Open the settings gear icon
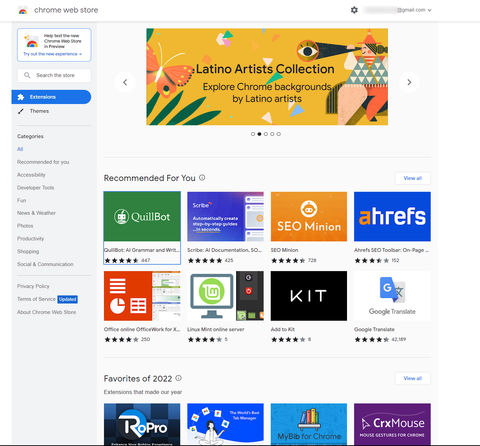Image resolution: width=480 pixels, height=446 pixels. click(x=354, y=10)
